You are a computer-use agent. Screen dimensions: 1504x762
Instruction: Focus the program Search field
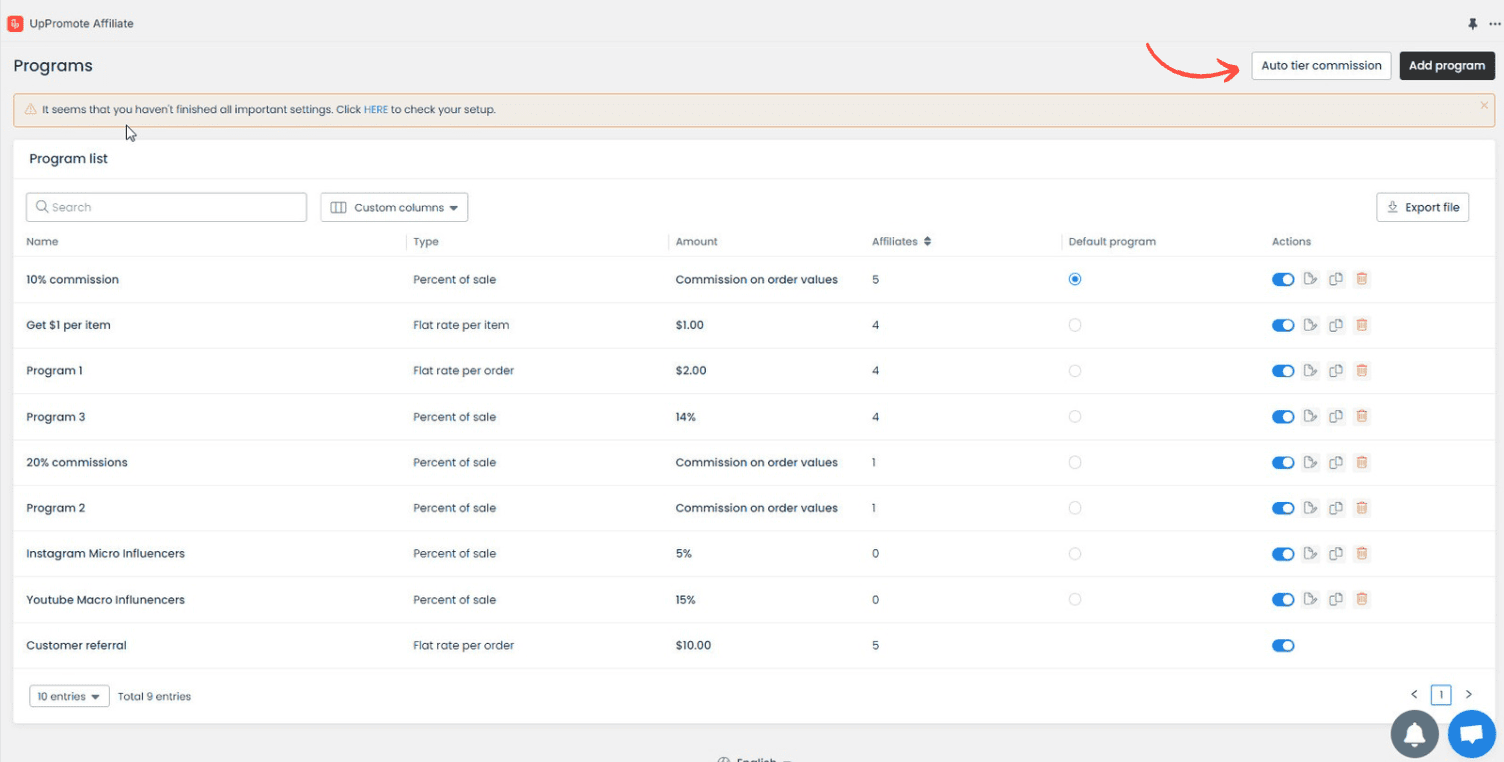pos(166,207)
